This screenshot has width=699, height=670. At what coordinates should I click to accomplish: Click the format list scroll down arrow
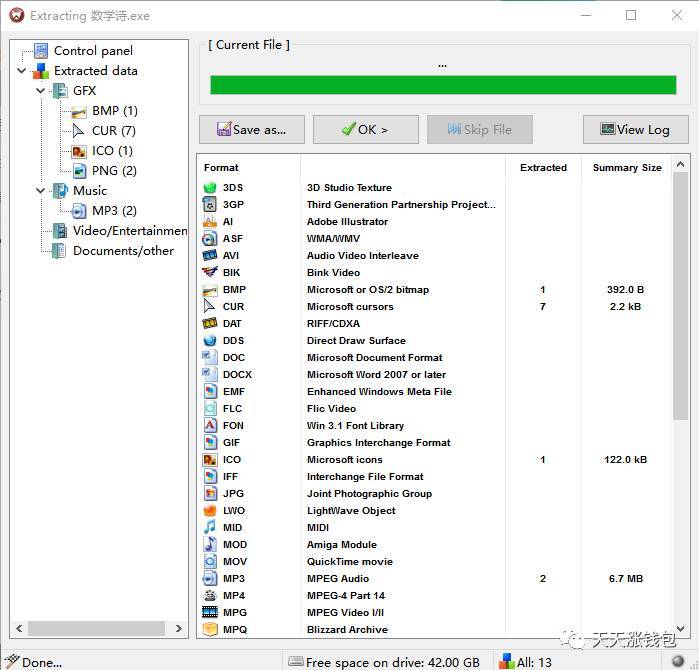[x=680, y=629]
